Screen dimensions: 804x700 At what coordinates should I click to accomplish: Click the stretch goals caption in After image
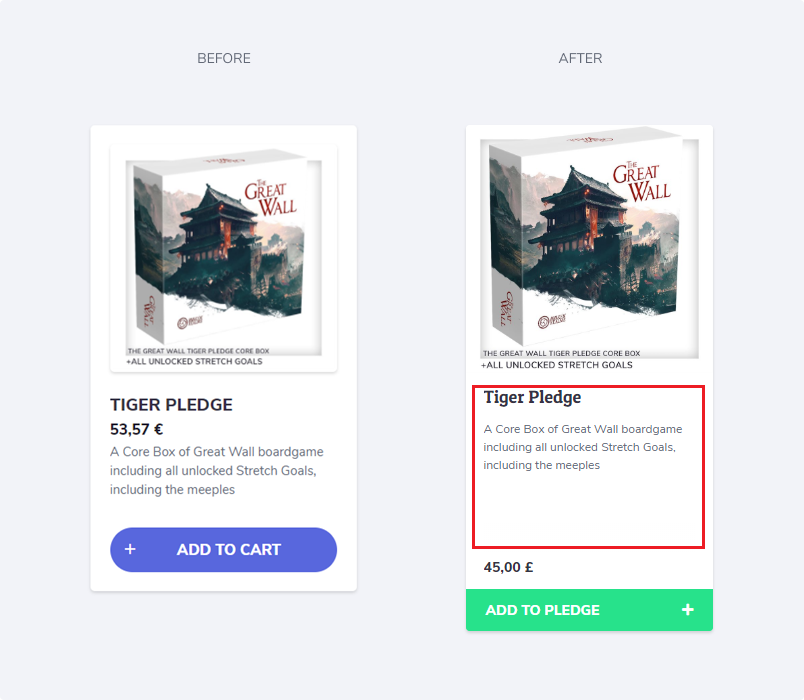pyautogui.click(x=557, y=365)
